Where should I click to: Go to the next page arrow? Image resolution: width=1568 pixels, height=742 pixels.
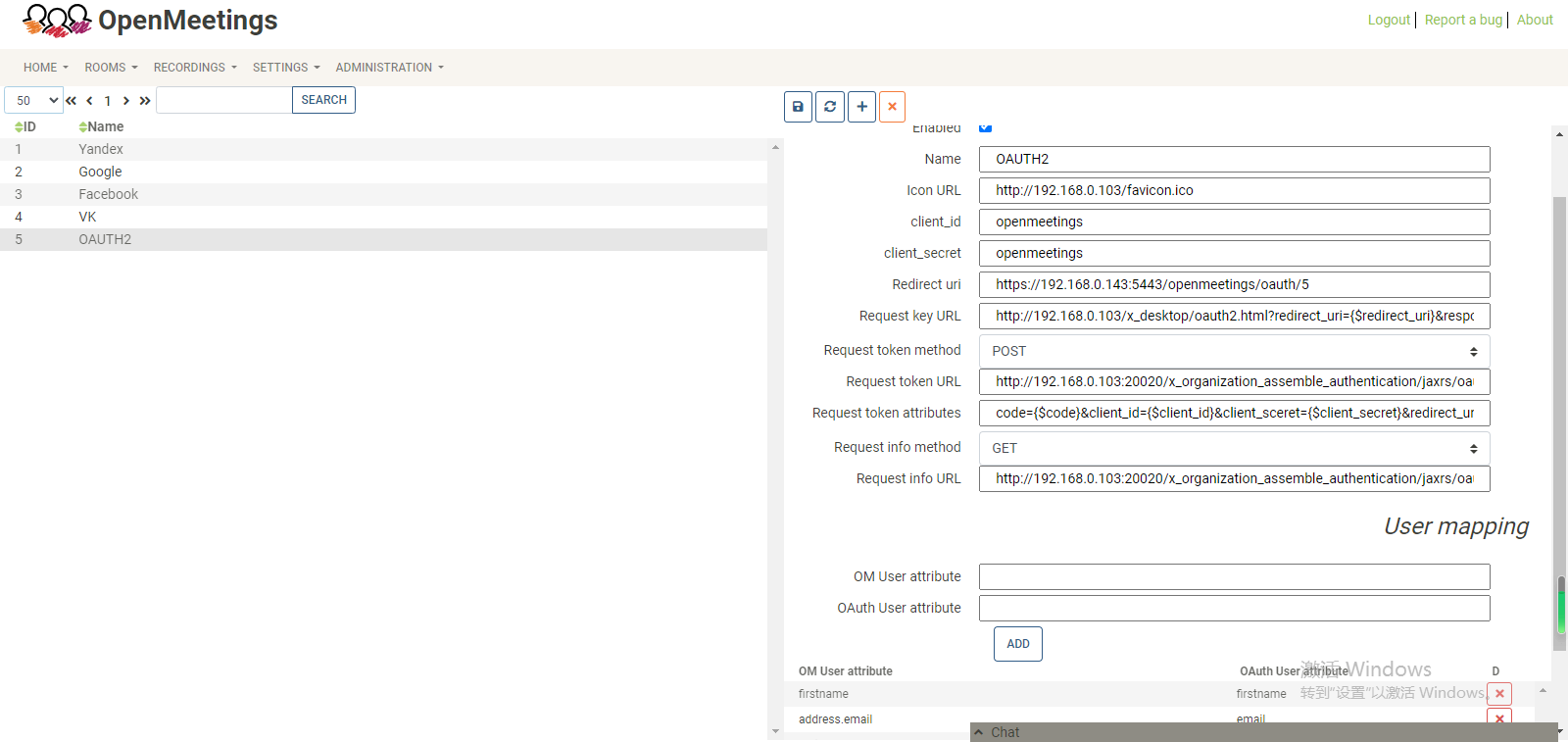point(125,101)
